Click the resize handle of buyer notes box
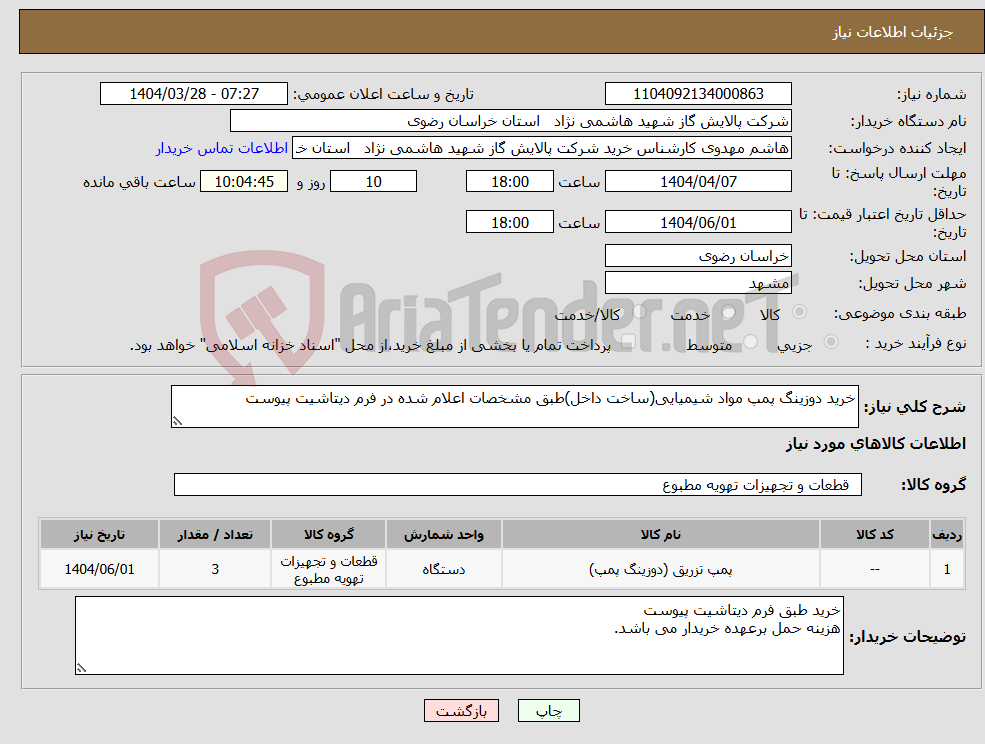 (x=81, y=669)
